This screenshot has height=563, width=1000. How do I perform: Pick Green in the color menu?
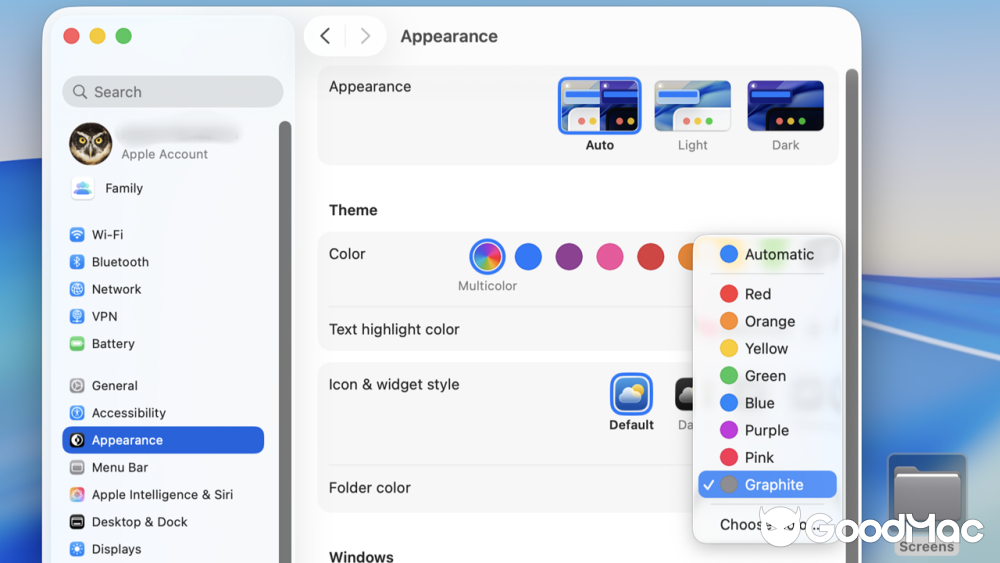[x=767, y=376]
